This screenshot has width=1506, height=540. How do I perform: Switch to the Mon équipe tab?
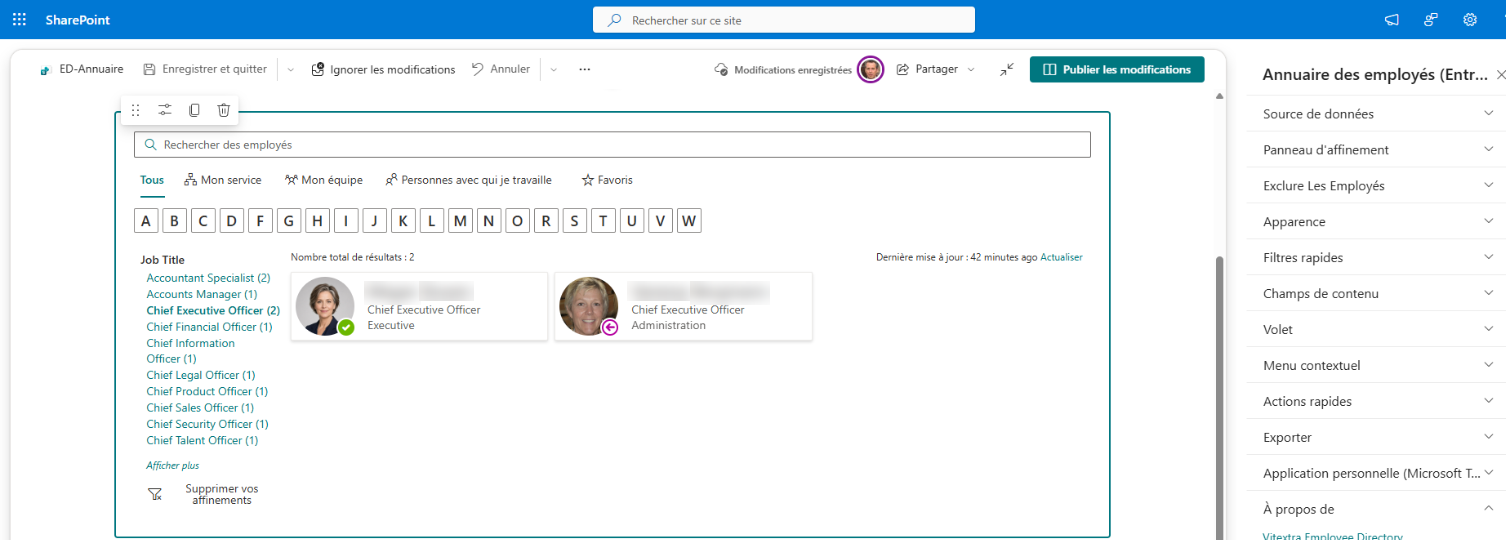point(323,180)
